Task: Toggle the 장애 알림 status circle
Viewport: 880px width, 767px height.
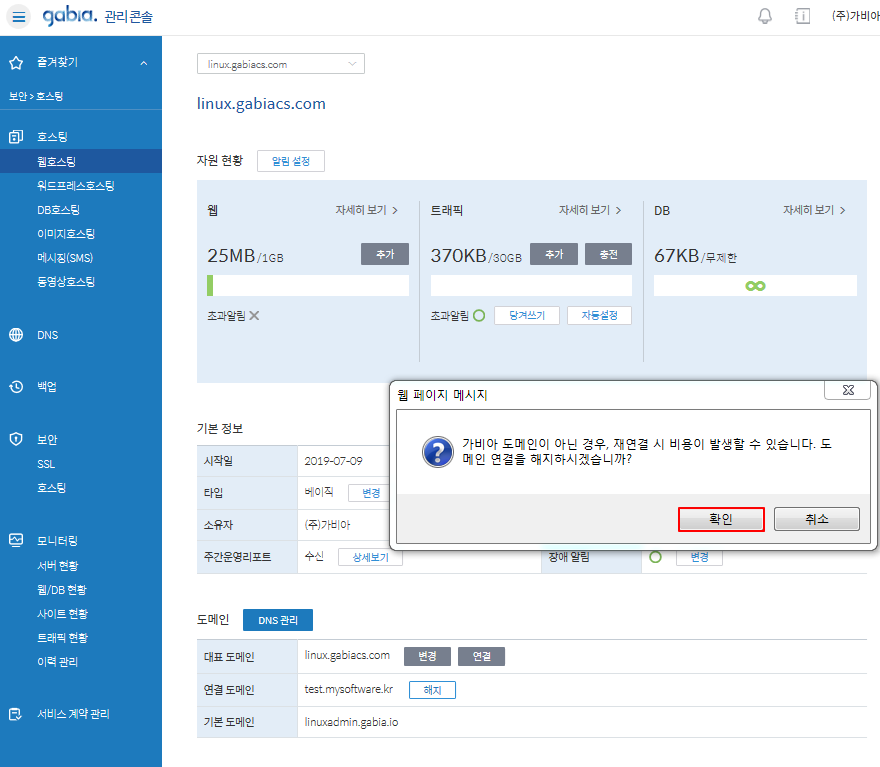Action: coord(656,557)
